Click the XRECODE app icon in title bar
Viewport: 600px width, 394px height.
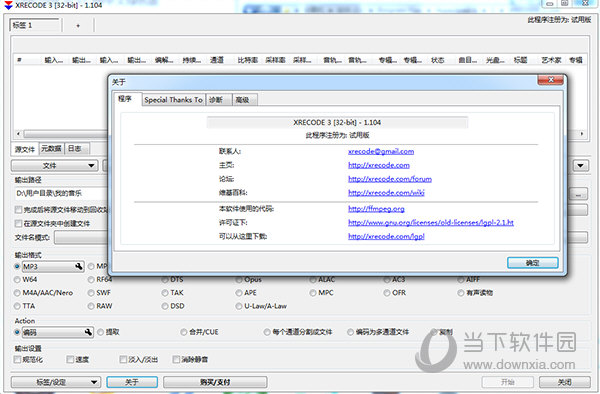click(x=8, y=5)
